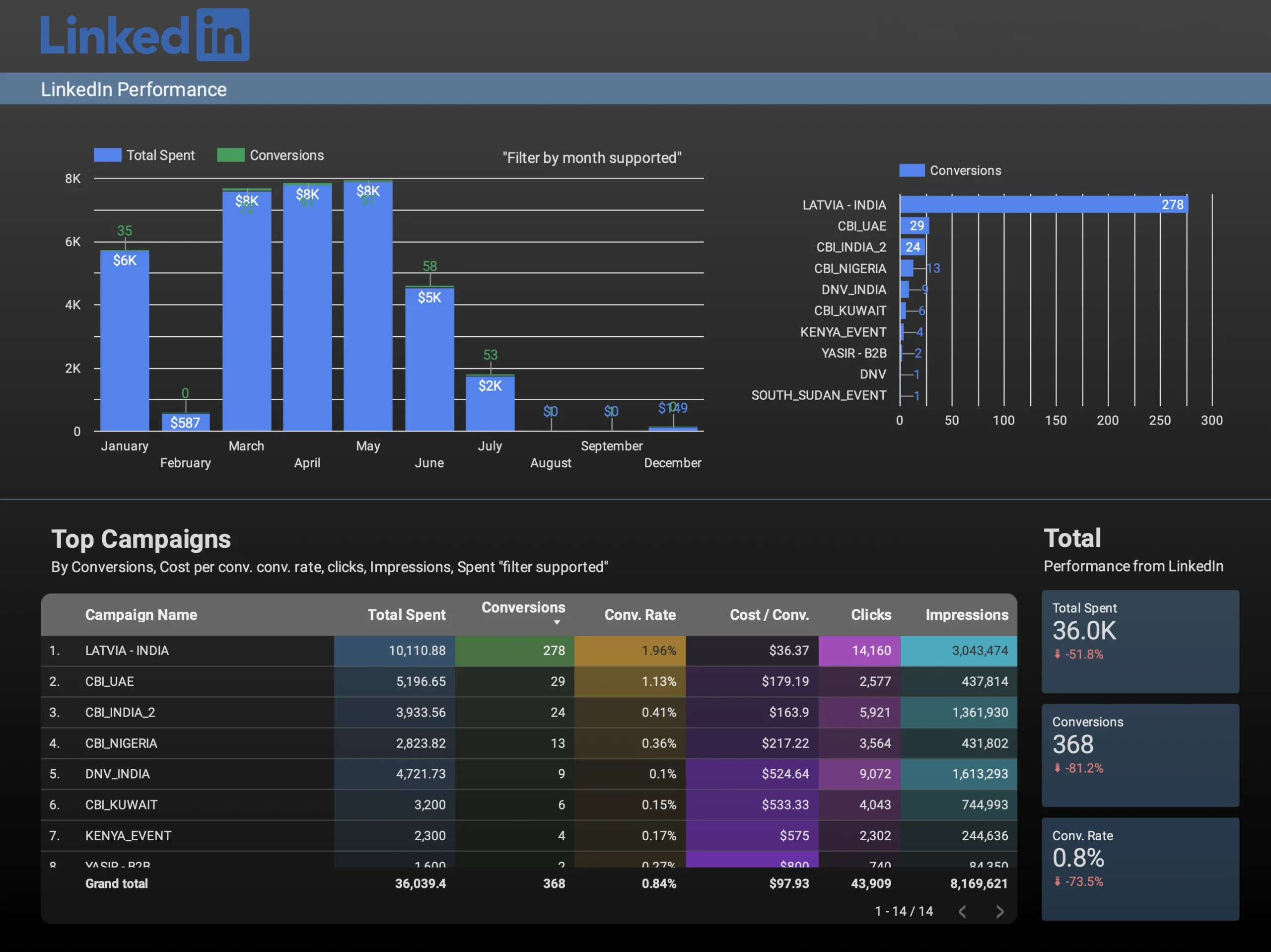
Task: Open the Conversions 368 scorecard
Action: [1140, 755]
